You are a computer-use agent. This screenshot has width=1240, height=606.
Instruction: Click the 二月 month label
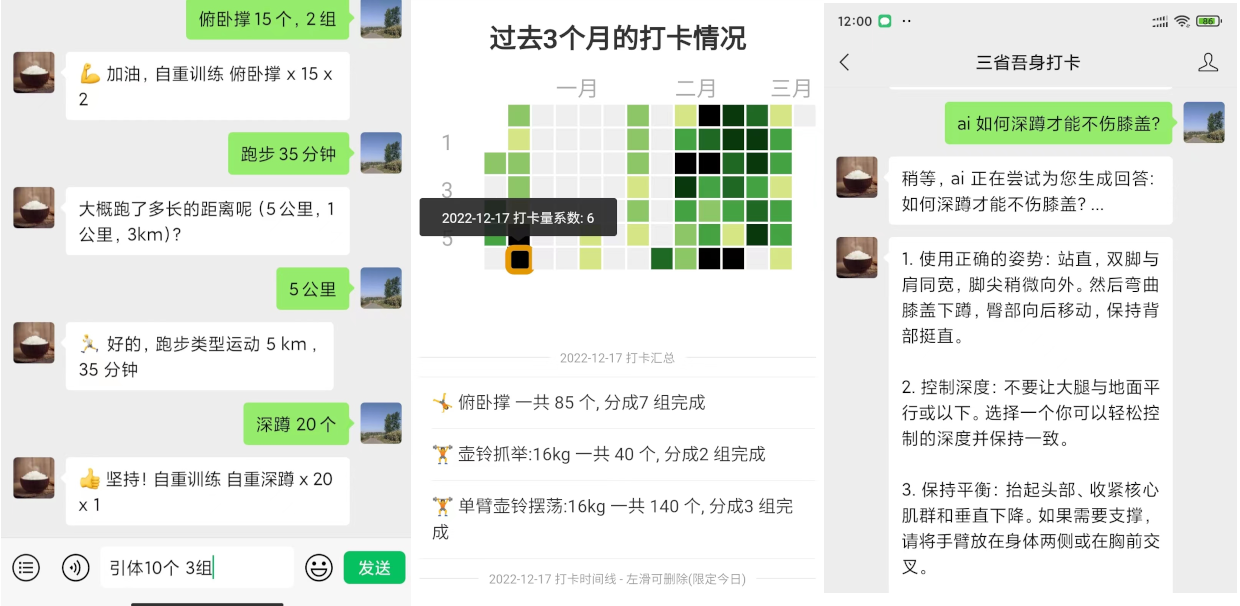point(696,88)
